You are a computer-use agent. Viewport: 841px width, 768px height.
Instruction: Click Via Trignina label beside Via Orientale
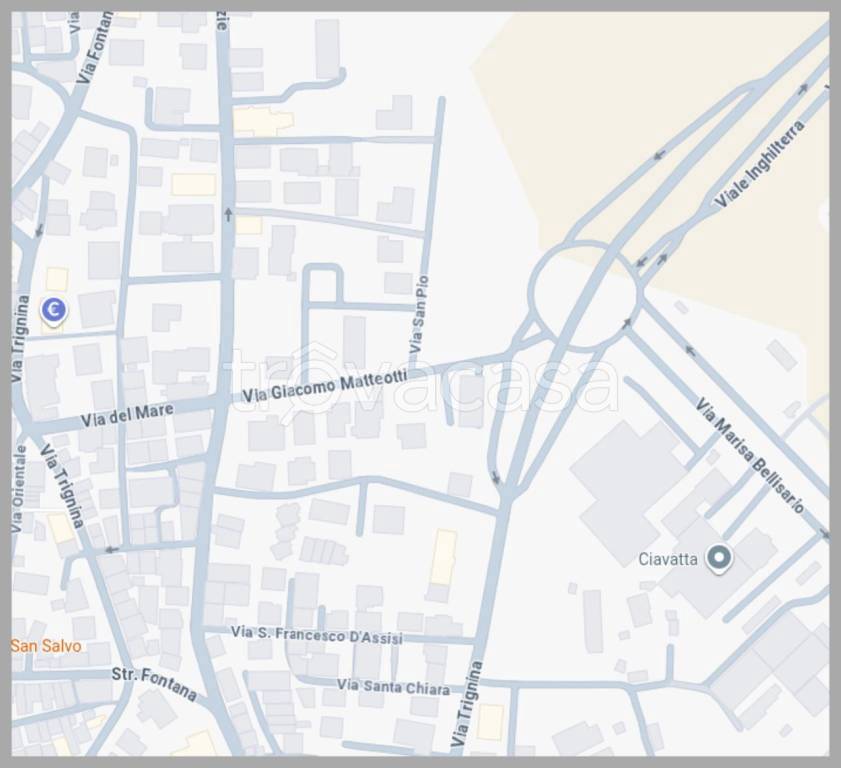coord(63,486)
